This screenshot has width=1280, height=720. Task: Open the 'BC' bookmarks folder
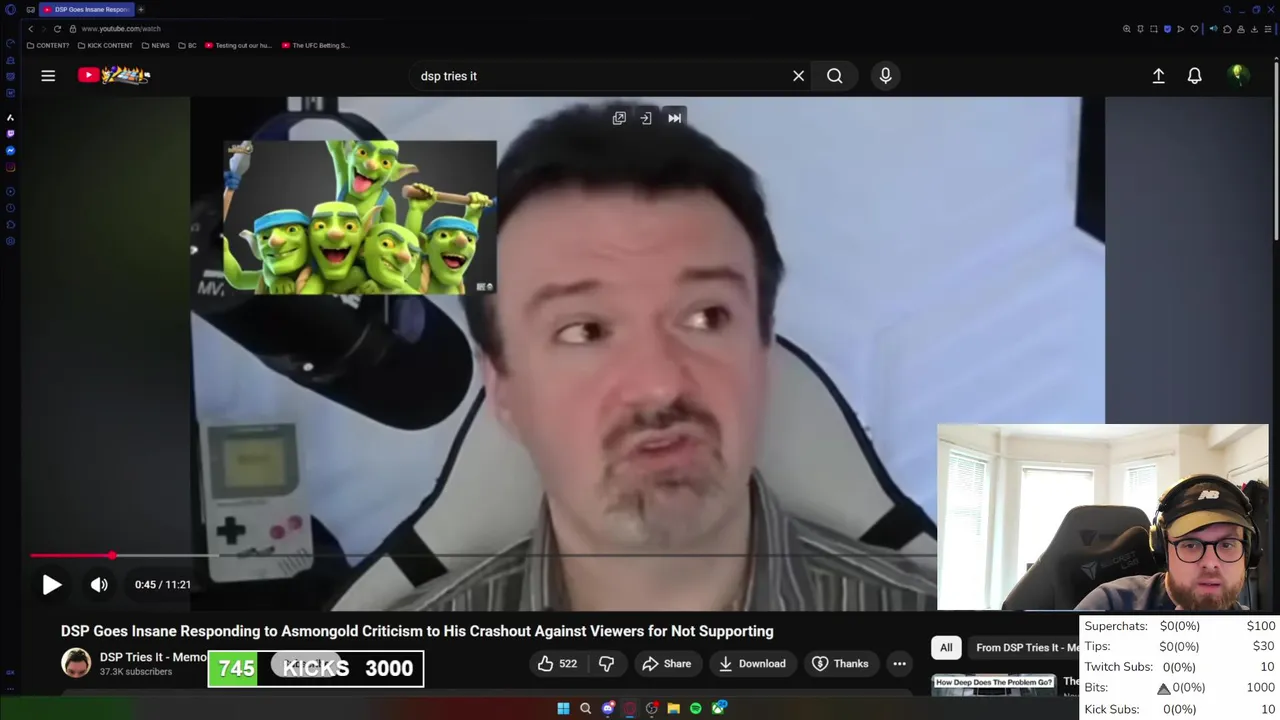[187, 45]
